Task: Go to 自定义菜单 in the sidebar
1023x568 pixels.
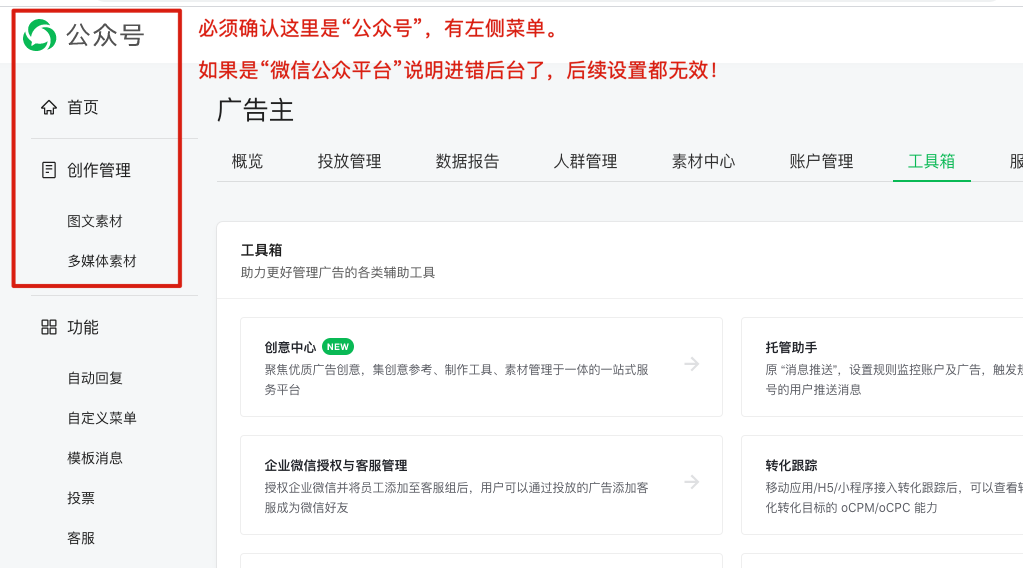Action: (102, 418)
